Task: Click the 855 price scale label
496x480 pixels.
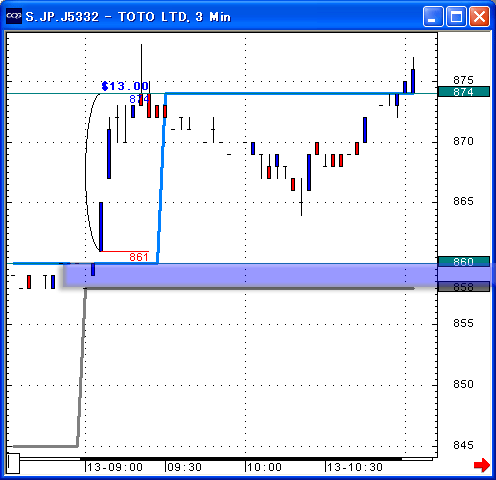Action: point(463,323)
